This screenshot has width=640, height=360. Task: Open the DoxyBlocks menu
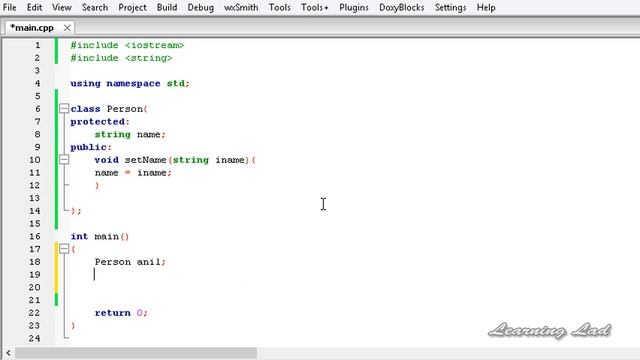(x=402, y=8)
